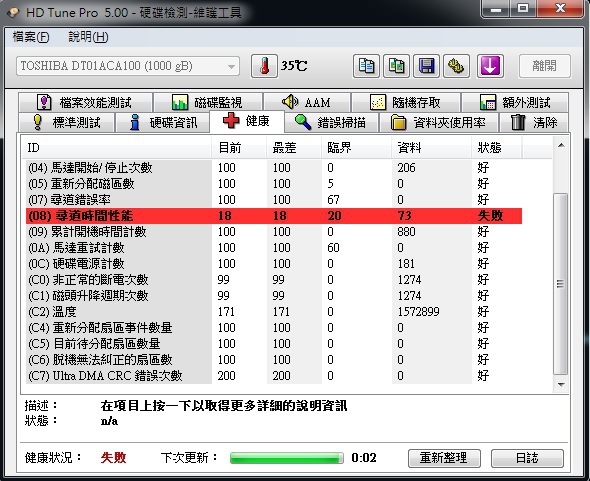Select the failed (08) 尋道時間性能 row
Screen dimensions: 590x481
(274, 216)
